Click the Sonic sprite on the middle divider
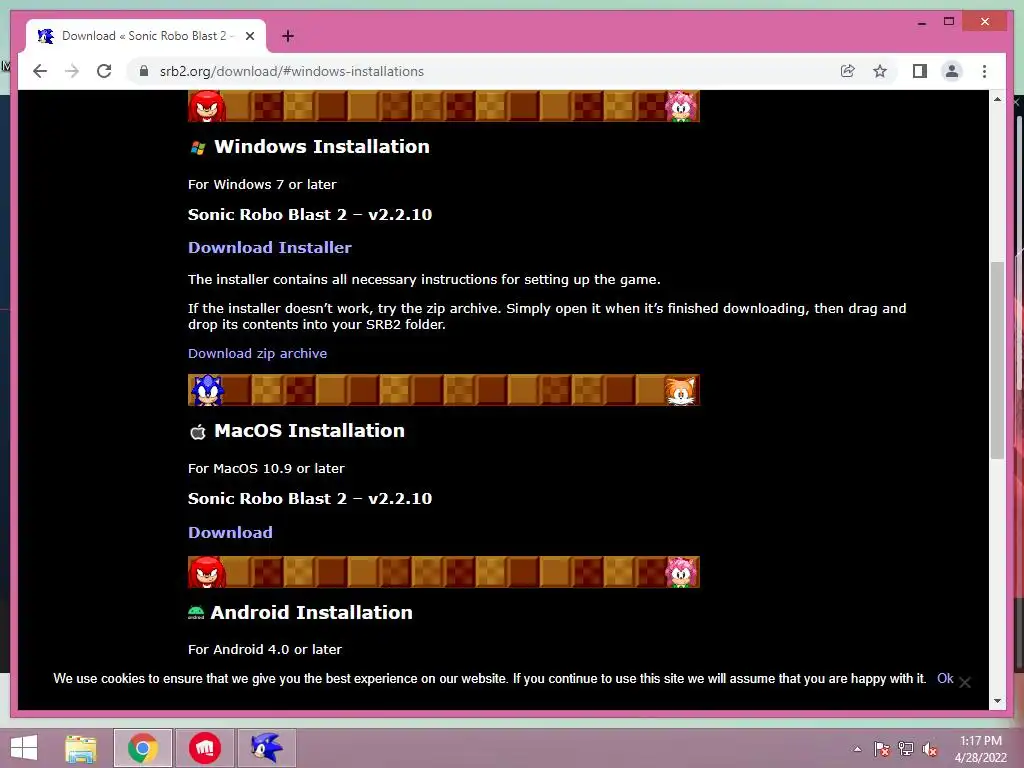 pos(206,390)
